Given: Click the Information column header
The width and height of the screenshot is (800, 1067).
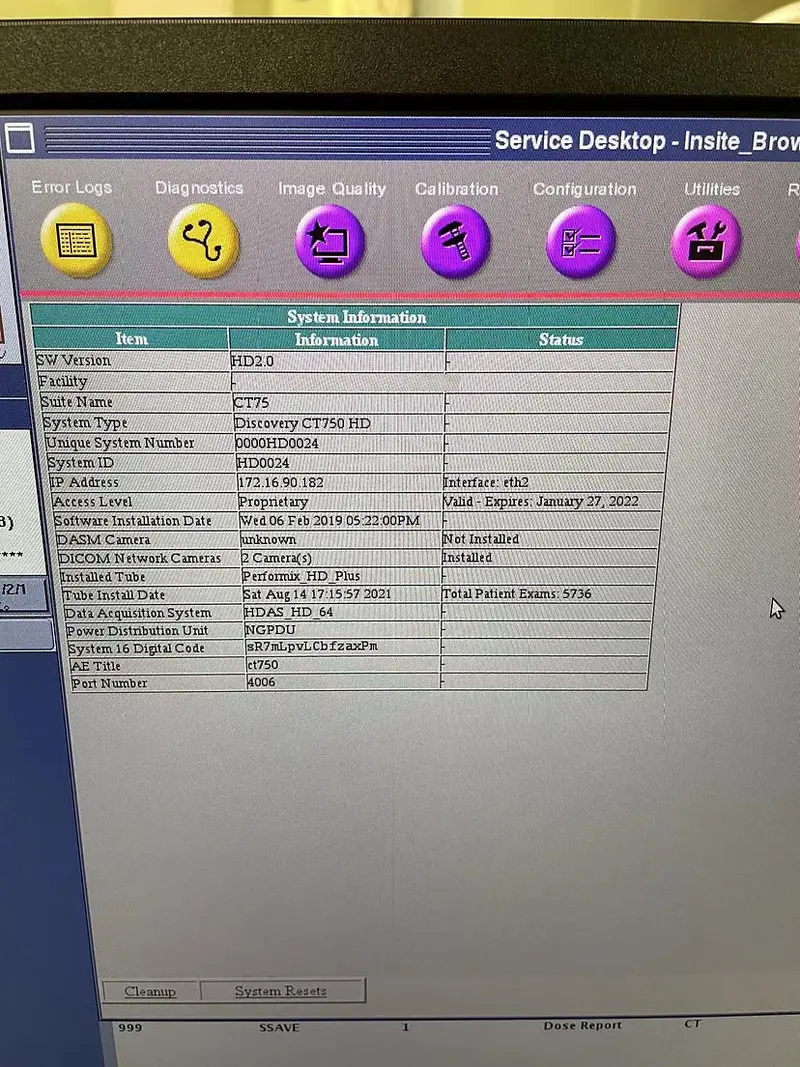Looking at the screenshot, I should click(x=336, y=340).
